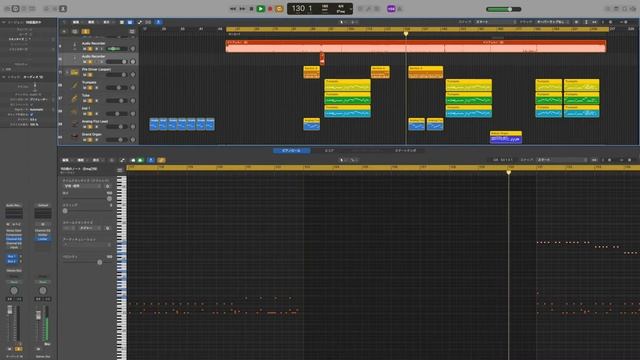Screen dimensions: 640x360
Task: Collapse the Region inspector disclosure triangle
Action: pyautogui.click(x=4, y=22)
